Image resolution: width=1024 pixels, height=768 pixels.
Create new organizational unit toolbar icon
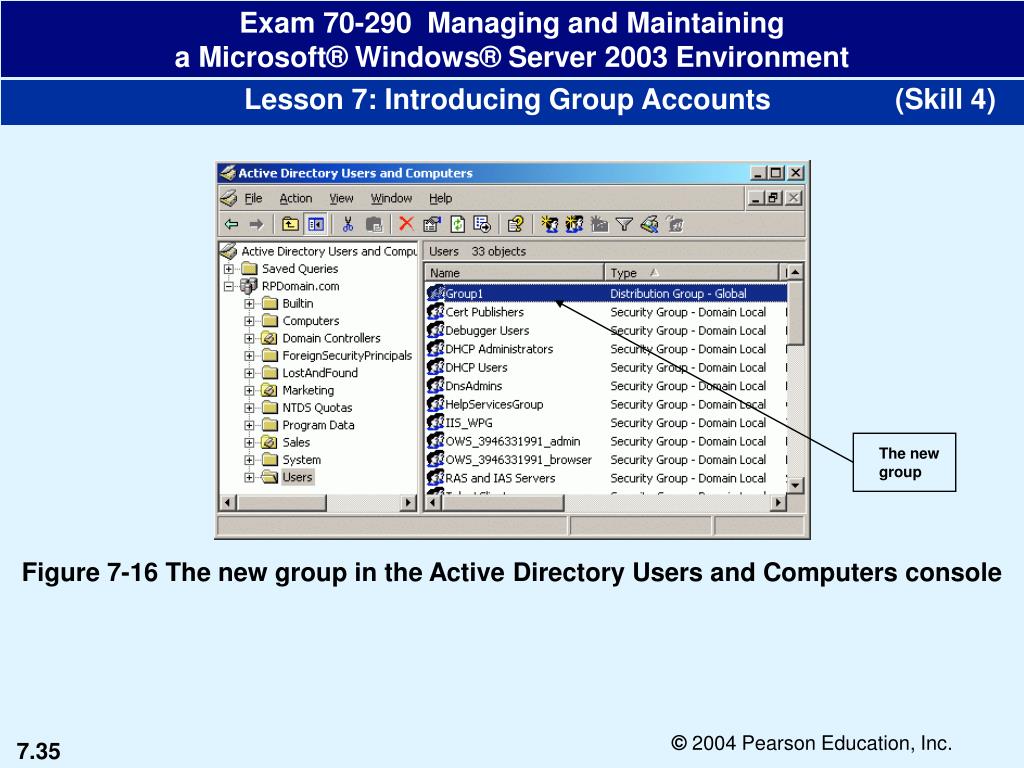click(x=599, y=225)
